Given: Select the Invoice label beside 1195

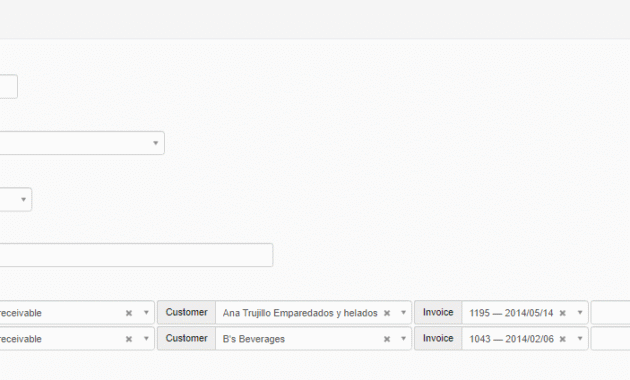Looking at the screenshot, I should 438,313.
